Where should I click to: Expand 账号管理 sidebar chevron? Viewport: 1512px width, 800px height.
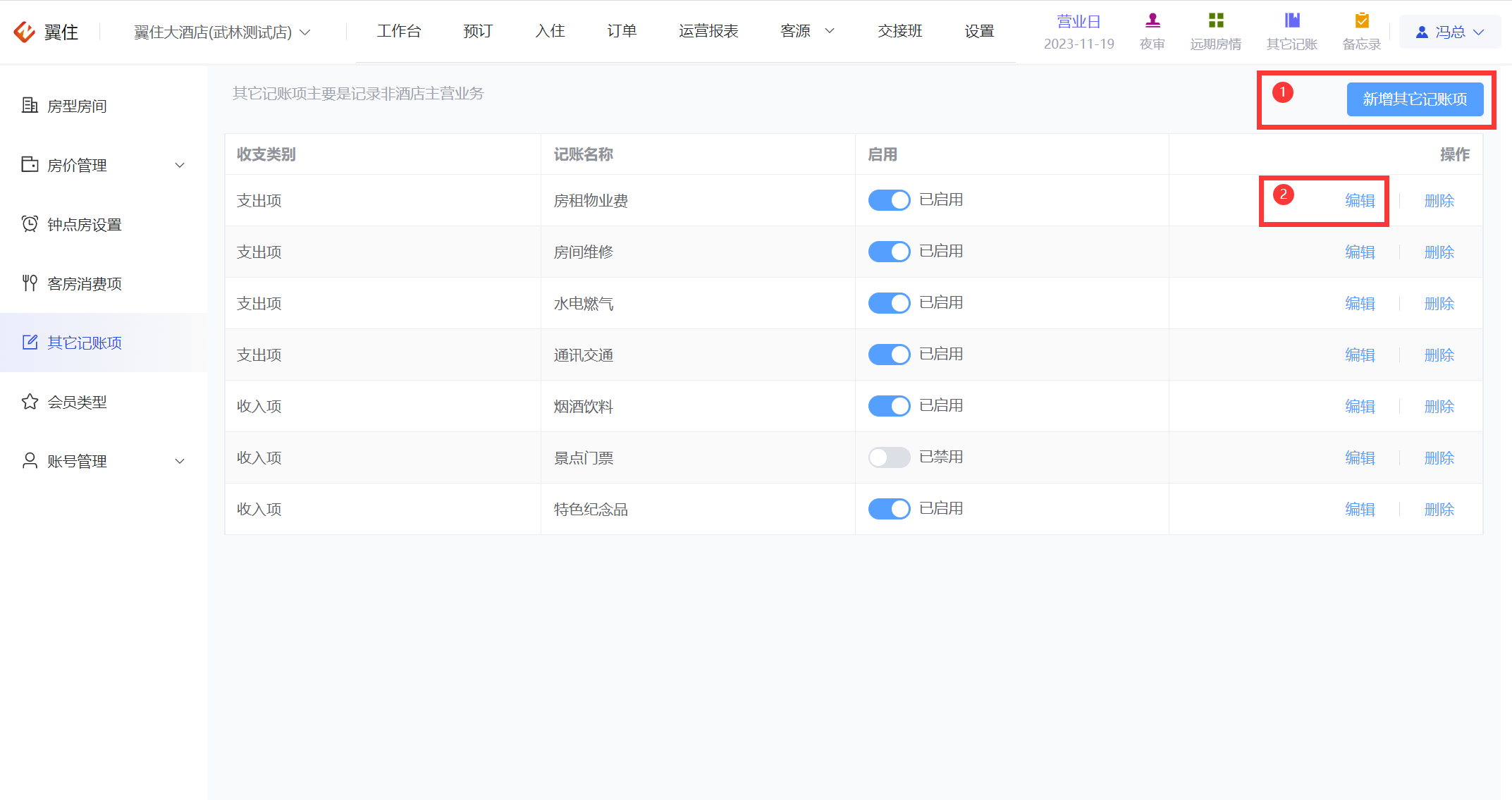(x=180, y=461)
